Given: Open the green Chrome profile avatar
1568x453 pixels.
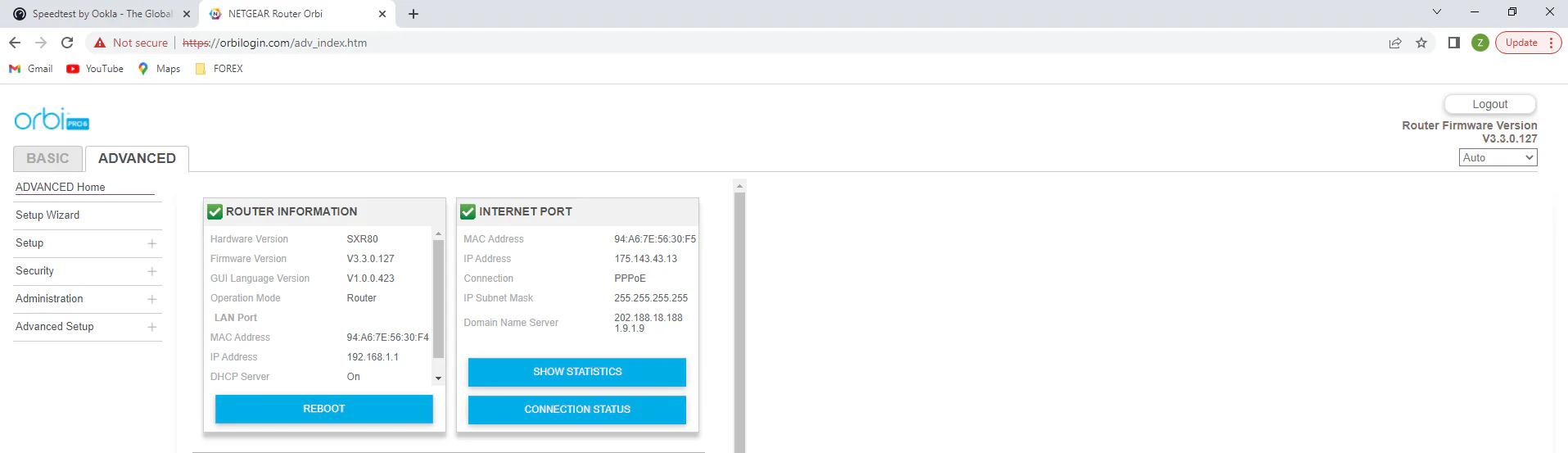Looking at the screenshot, I should 1480,43.
